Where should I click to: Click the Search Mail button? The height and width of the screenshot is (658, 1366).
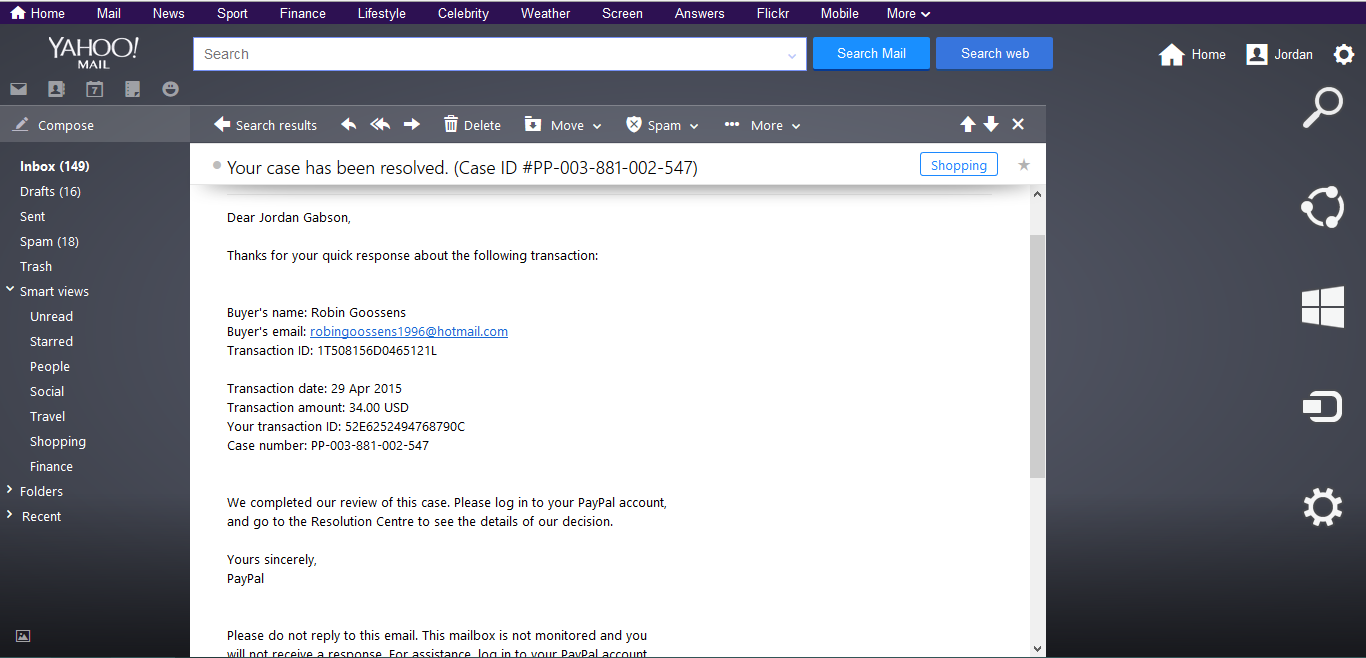871,53
